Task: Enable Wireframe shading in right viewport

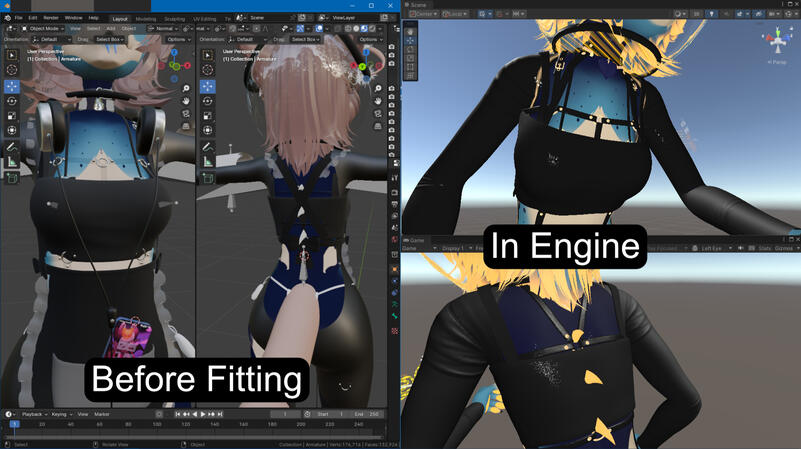Action: point(348,29)
